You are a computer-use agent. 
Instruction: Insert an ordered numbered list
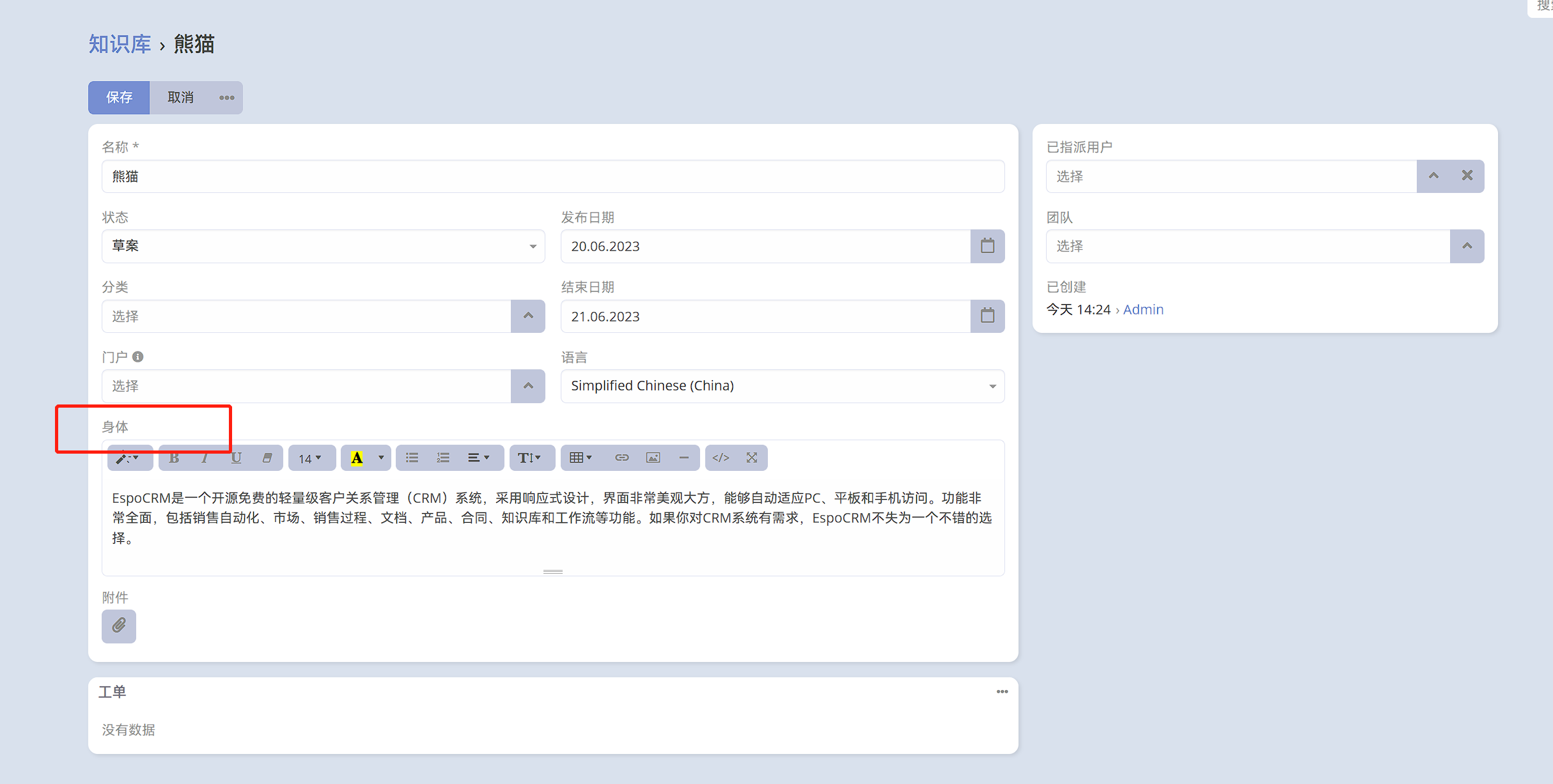pos(443,457)
